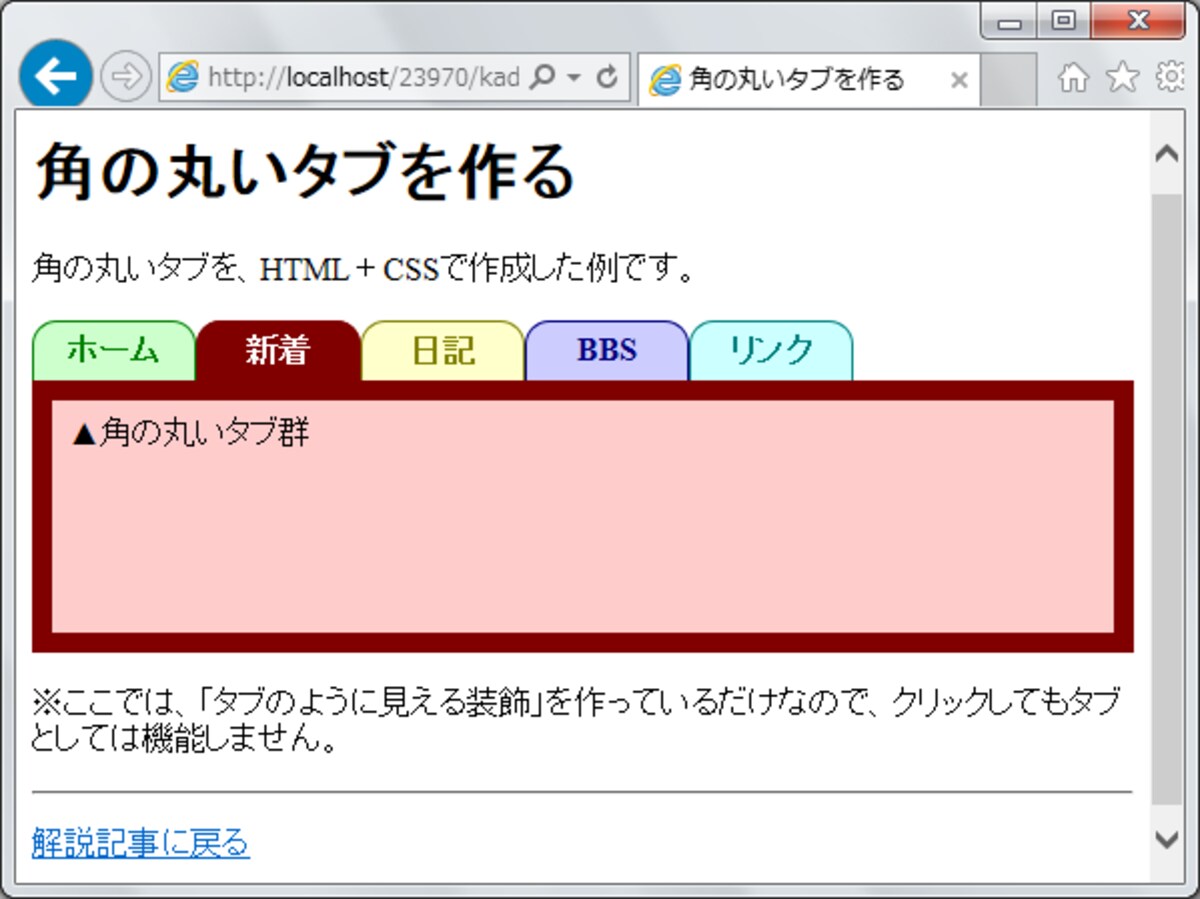The image size is (1200, 899).
Task: Click the ▲角の丸いタブ群 text in panel
Action: tap(192, 433)
